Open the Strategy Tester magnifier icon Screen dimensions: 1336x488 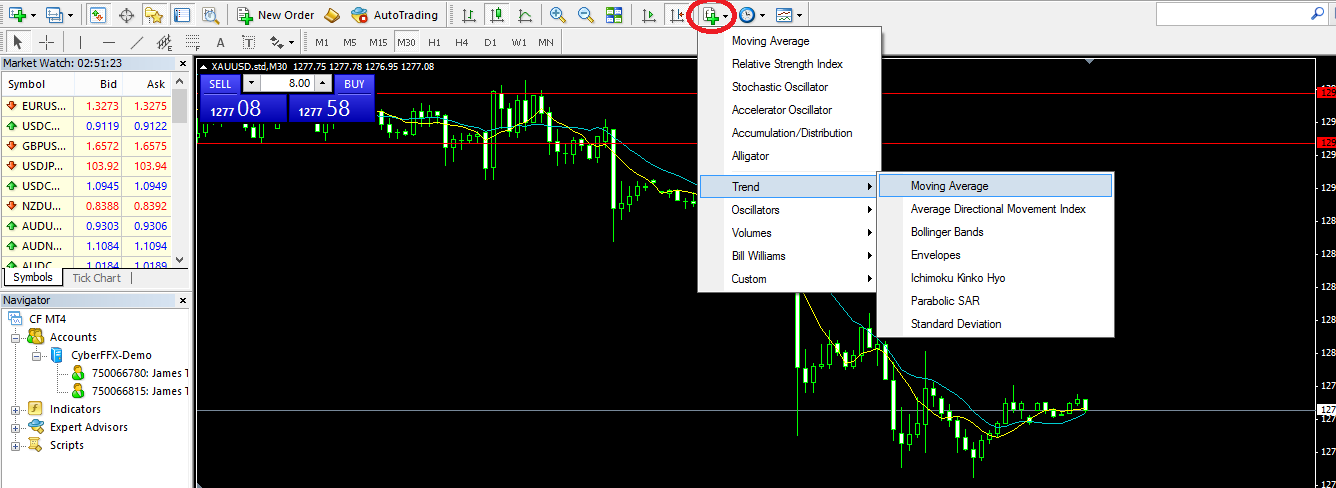coord(209,15)
